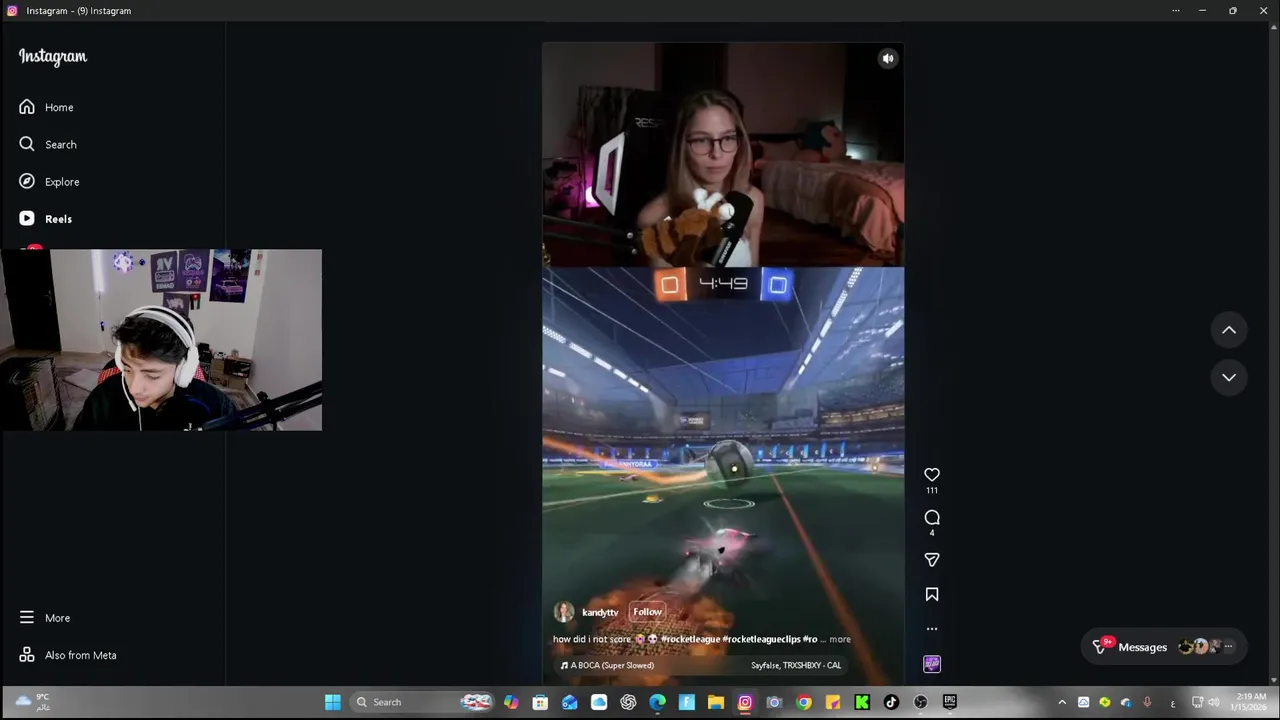
Task: Open the #rocketleagueclips hashtag
Action: pyautogui.click(x=762, y=639)
